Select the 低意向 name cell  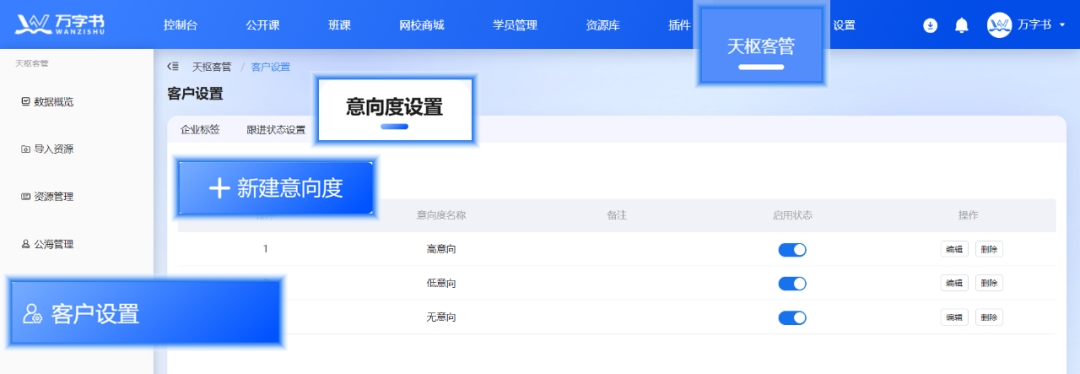(x=442, y=283)
